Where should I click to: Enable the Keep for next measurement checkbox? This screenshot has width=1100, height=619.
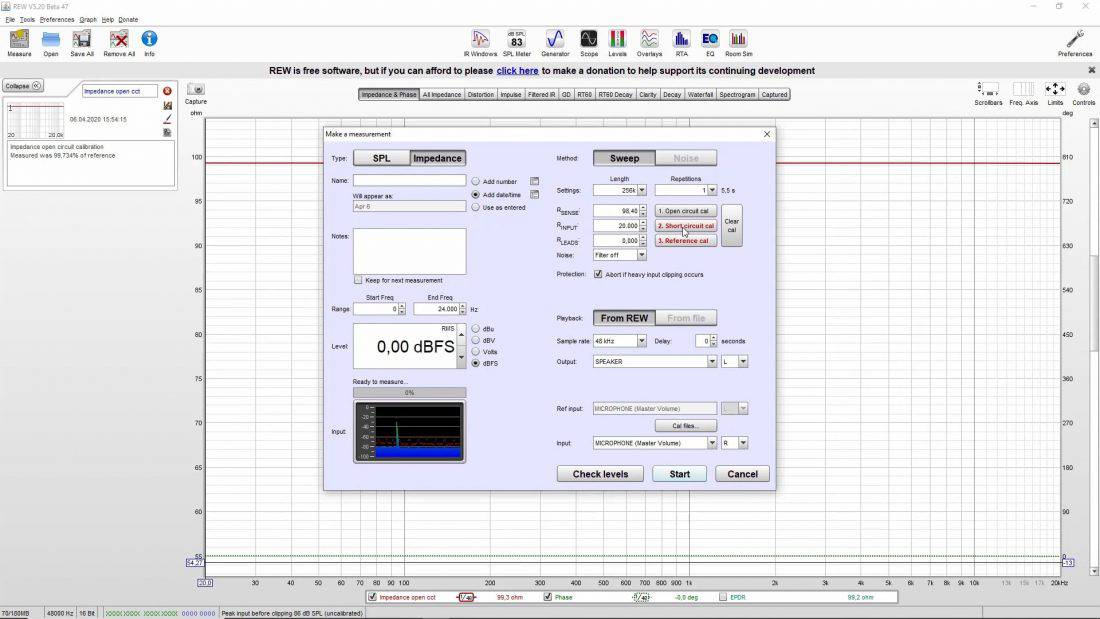click(358, 280)
